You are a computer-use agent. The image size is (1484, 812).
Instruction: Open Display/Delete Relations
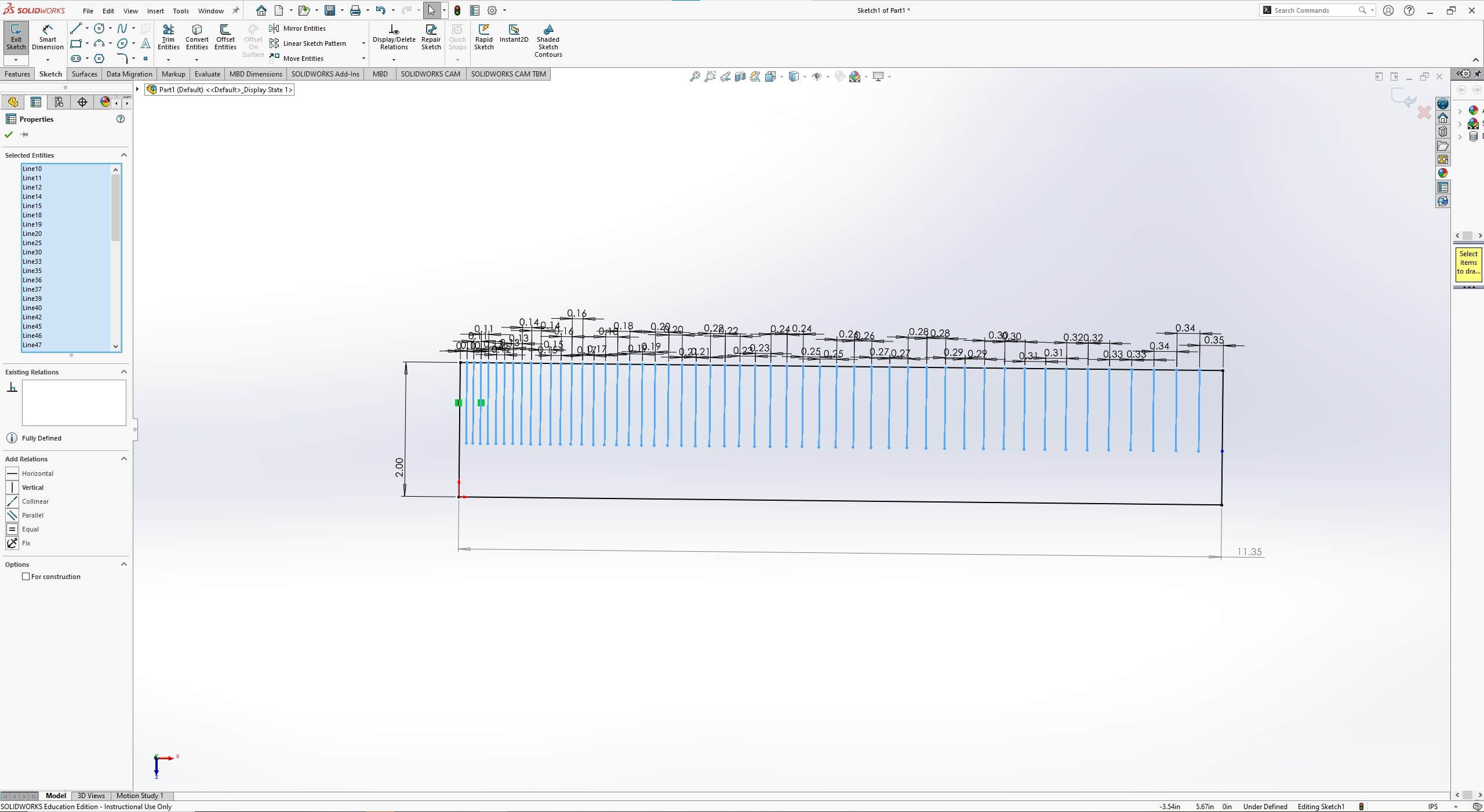[394, 37]
